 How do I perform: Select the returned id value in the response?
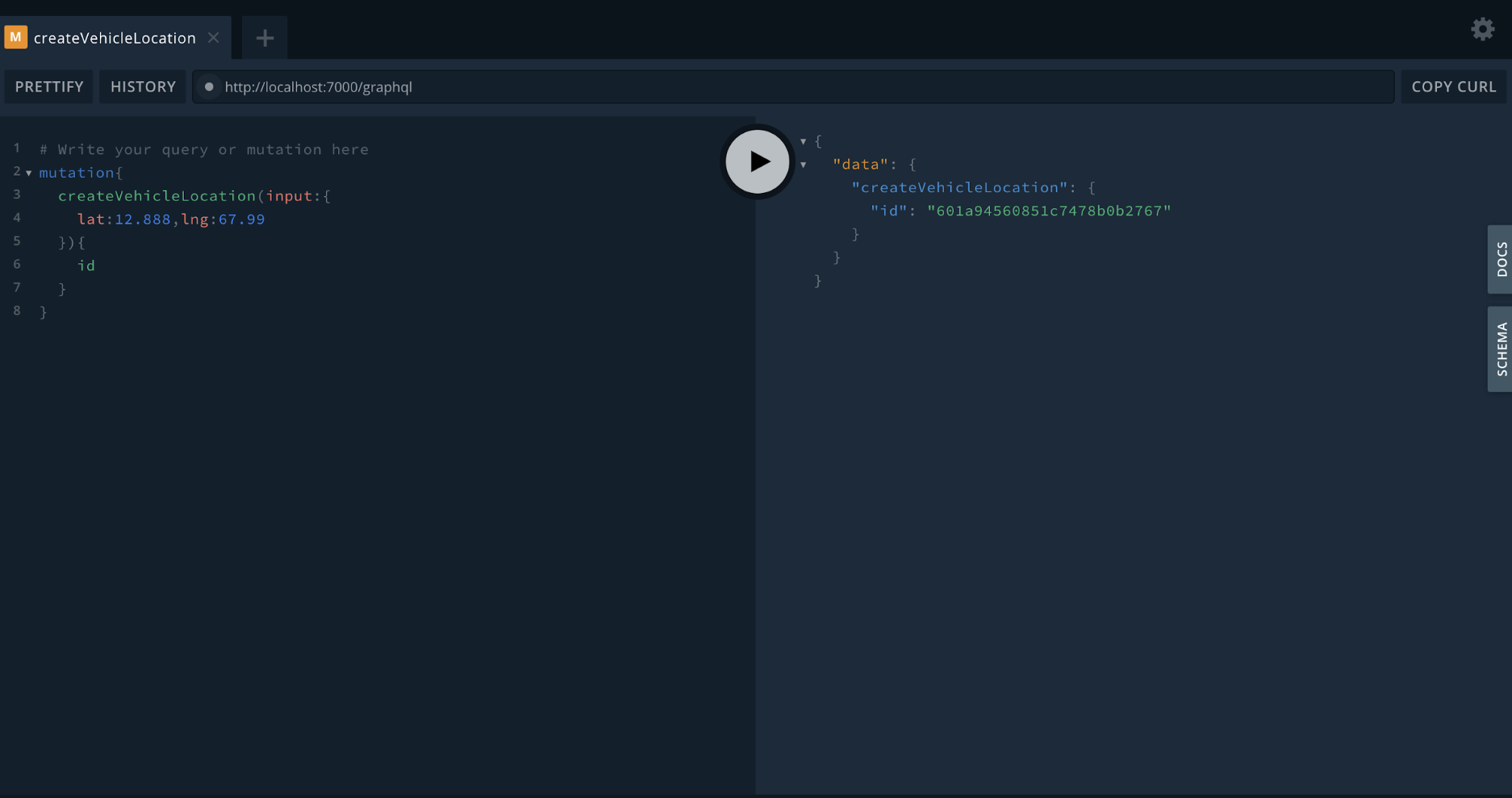coord(1048,210)
